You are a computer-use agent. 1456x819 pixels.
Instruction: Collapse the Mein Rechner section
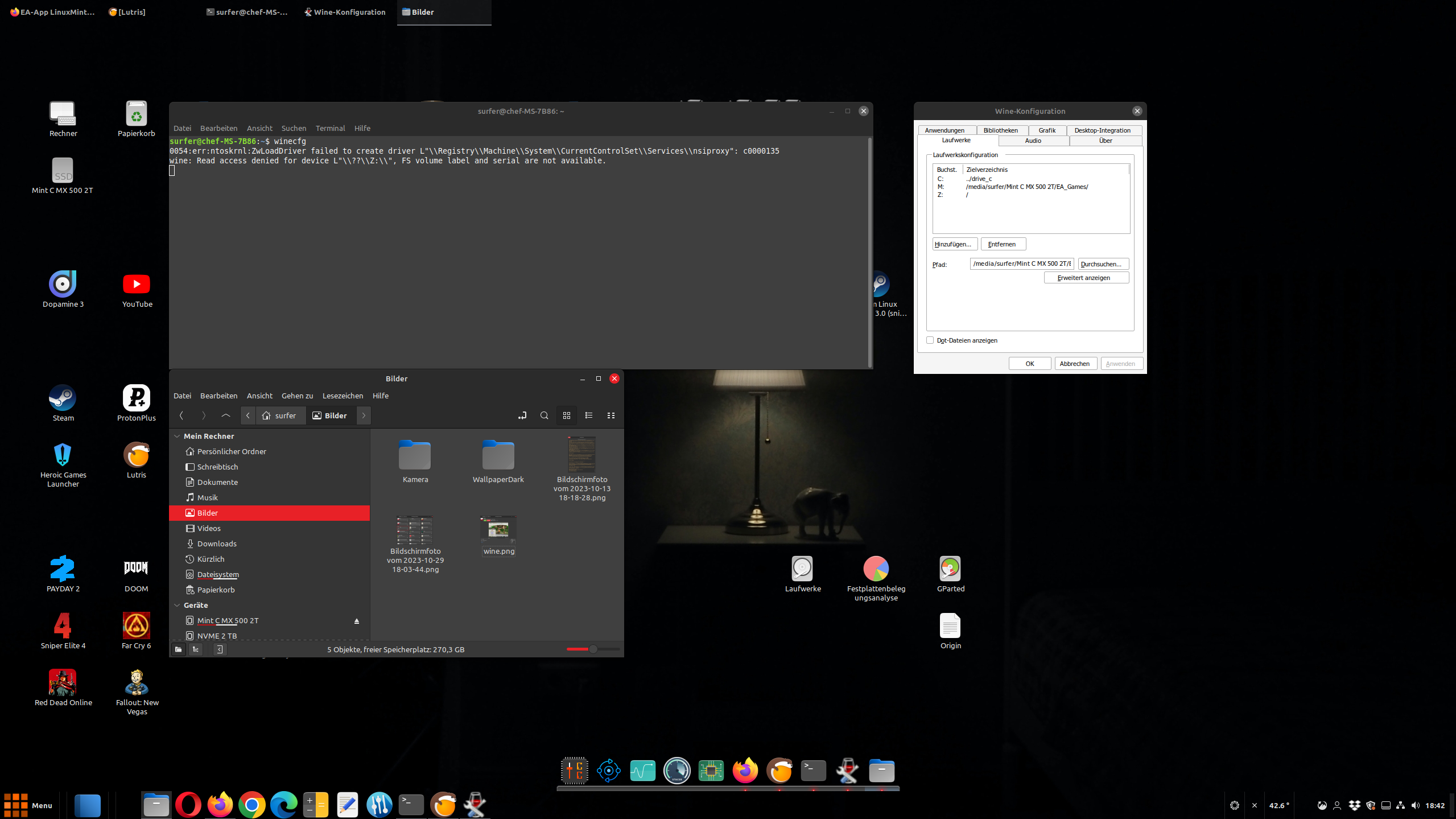[177, 436]
